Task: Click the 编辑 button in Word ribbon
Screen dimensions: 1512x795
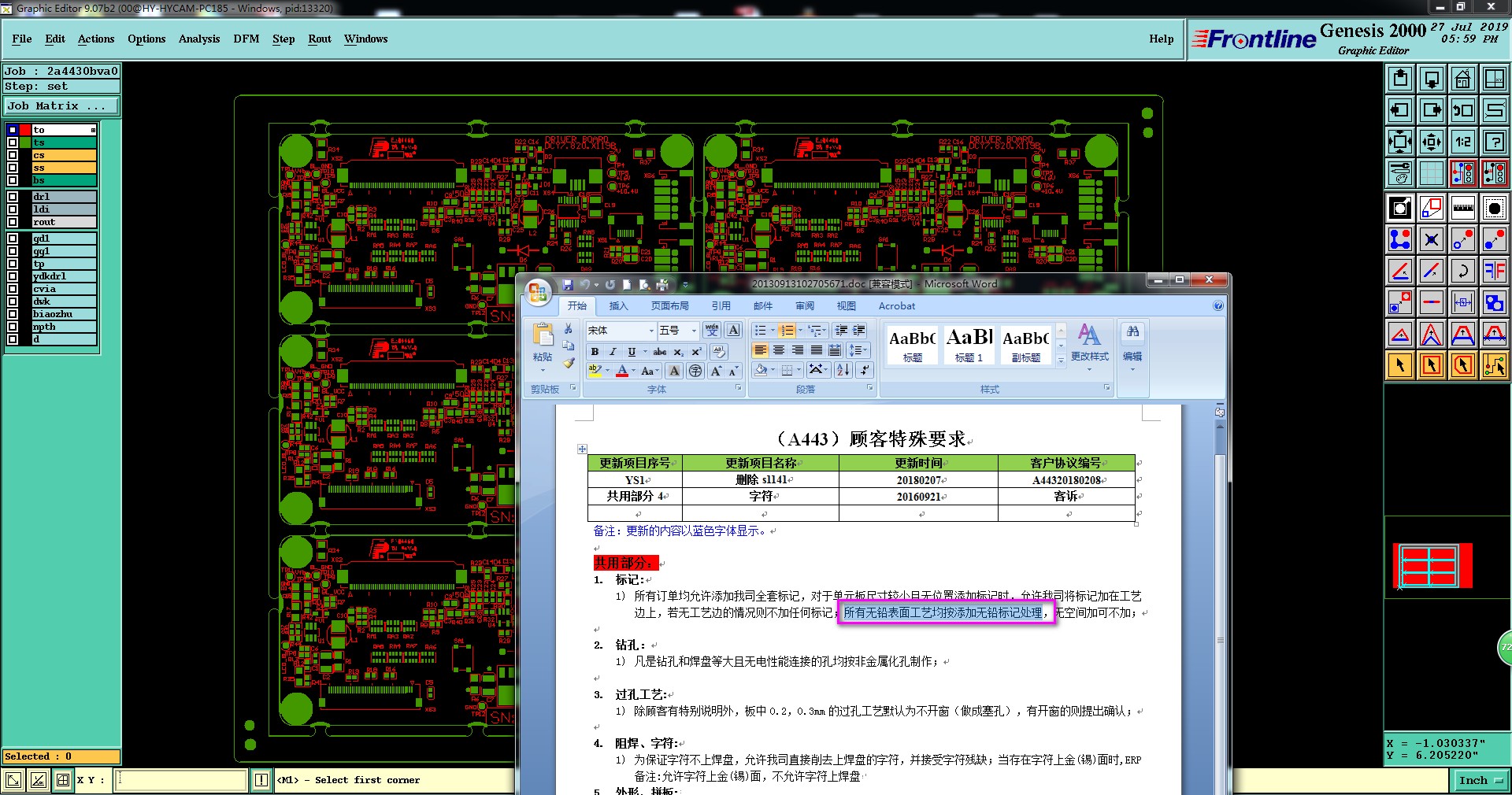Action: (1132, 347)
